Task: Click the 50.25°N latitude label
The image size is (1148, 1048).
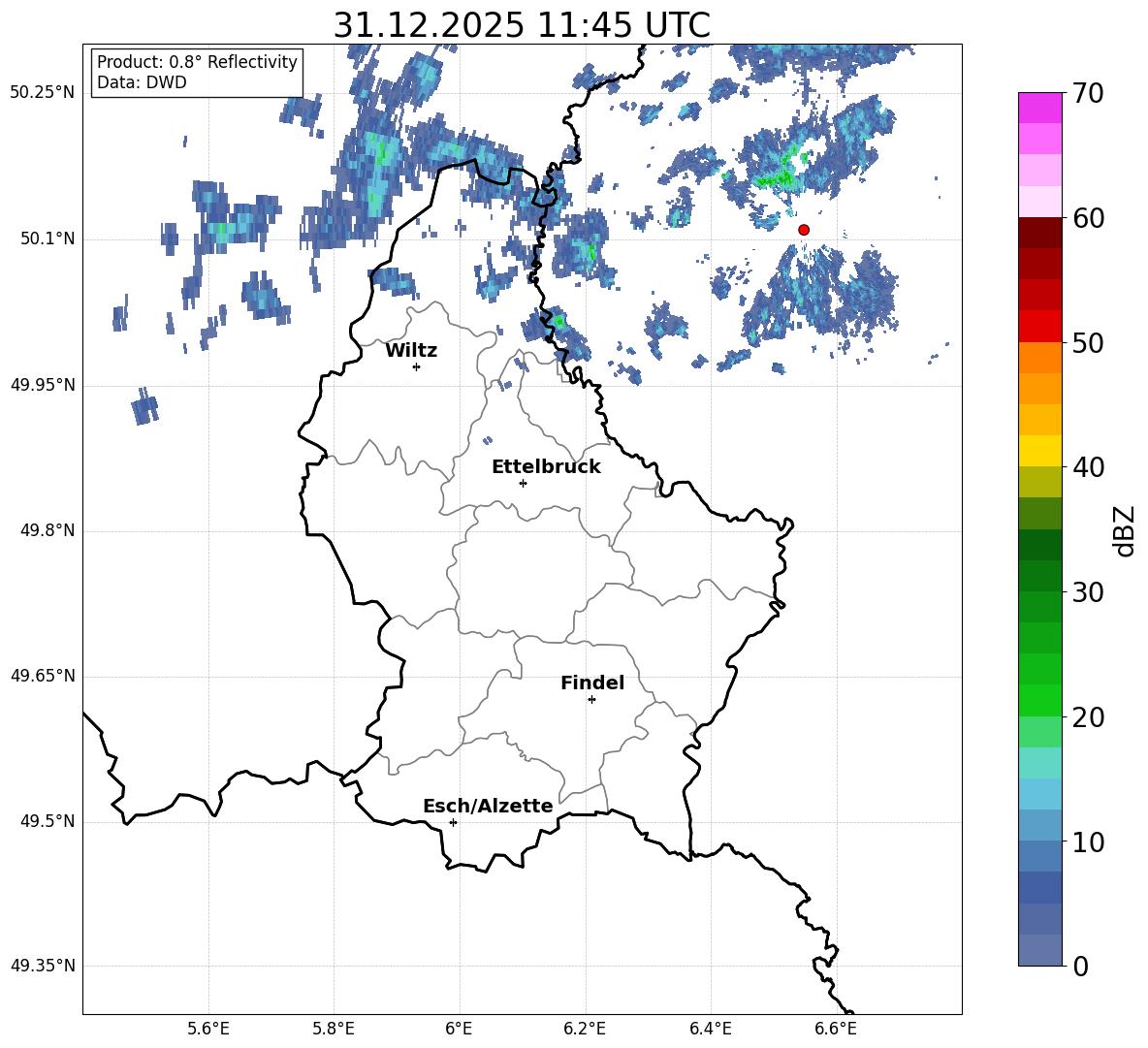Action: click(43, 93)
